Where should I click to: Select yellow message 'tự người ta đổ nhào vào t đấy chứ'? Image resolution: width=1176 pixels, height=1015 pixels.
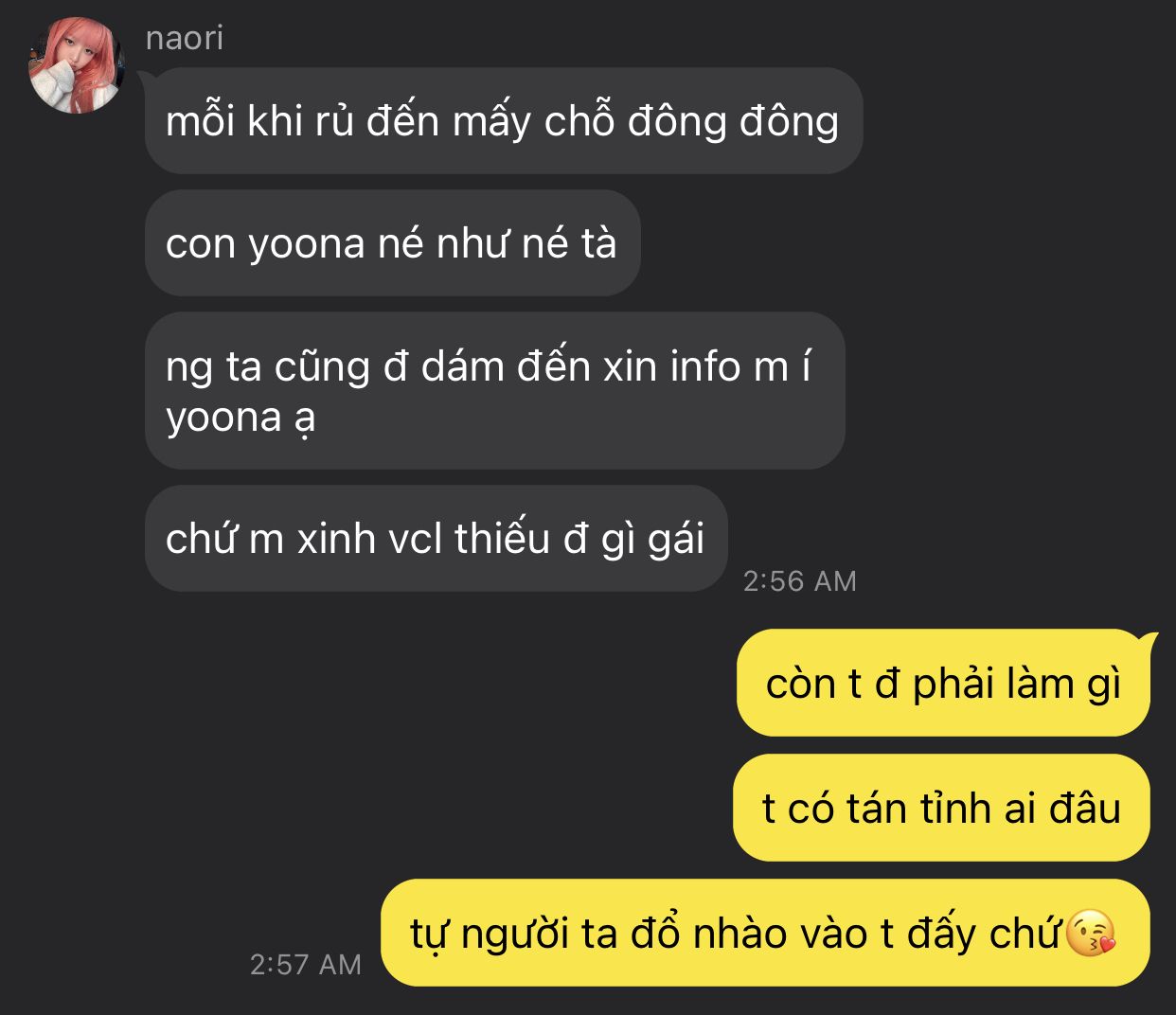click(765, 934)
